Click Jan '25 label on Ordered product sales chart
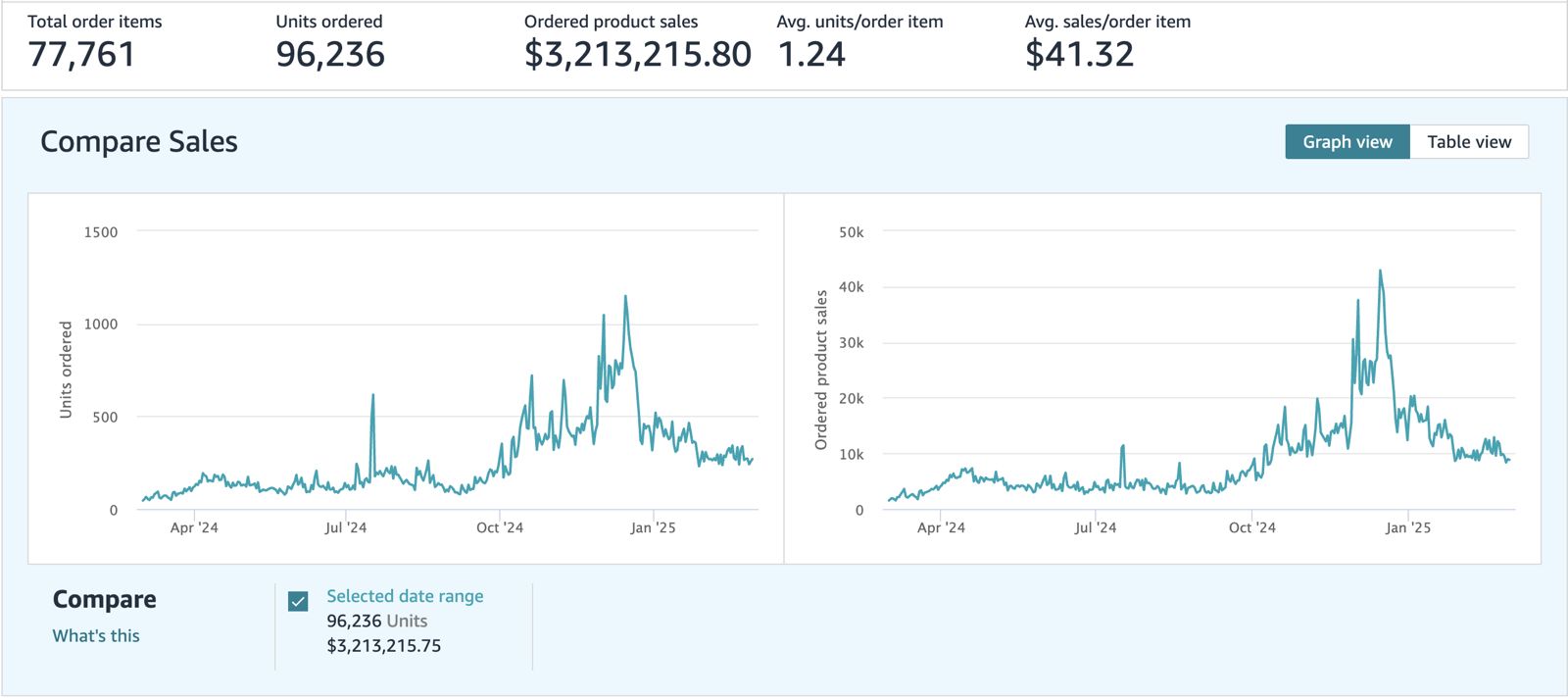 [x=1407, y=527]
